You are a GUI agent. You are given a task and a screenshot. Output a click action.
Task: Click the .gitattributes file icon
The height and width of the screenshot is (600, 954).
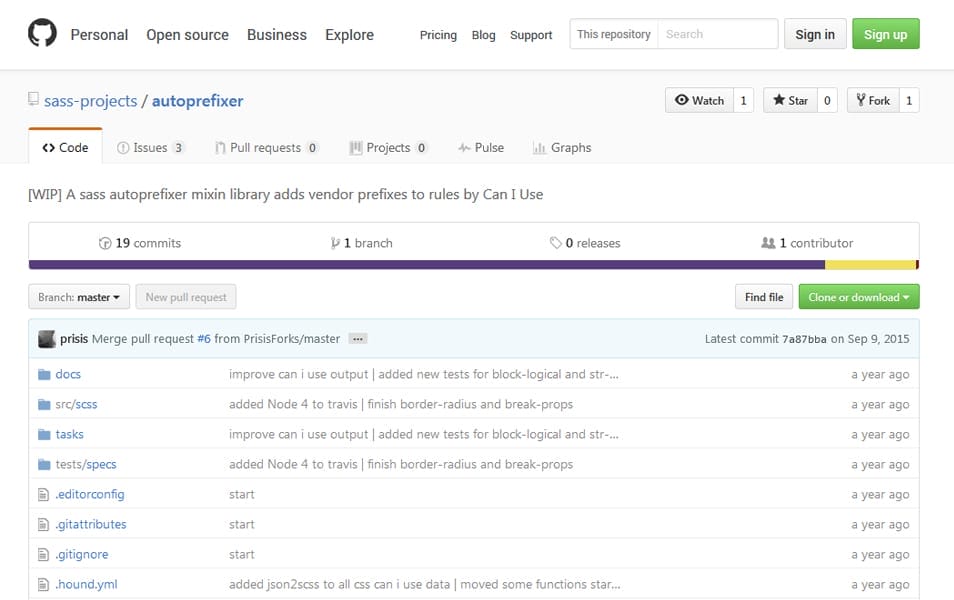[43, 525]
